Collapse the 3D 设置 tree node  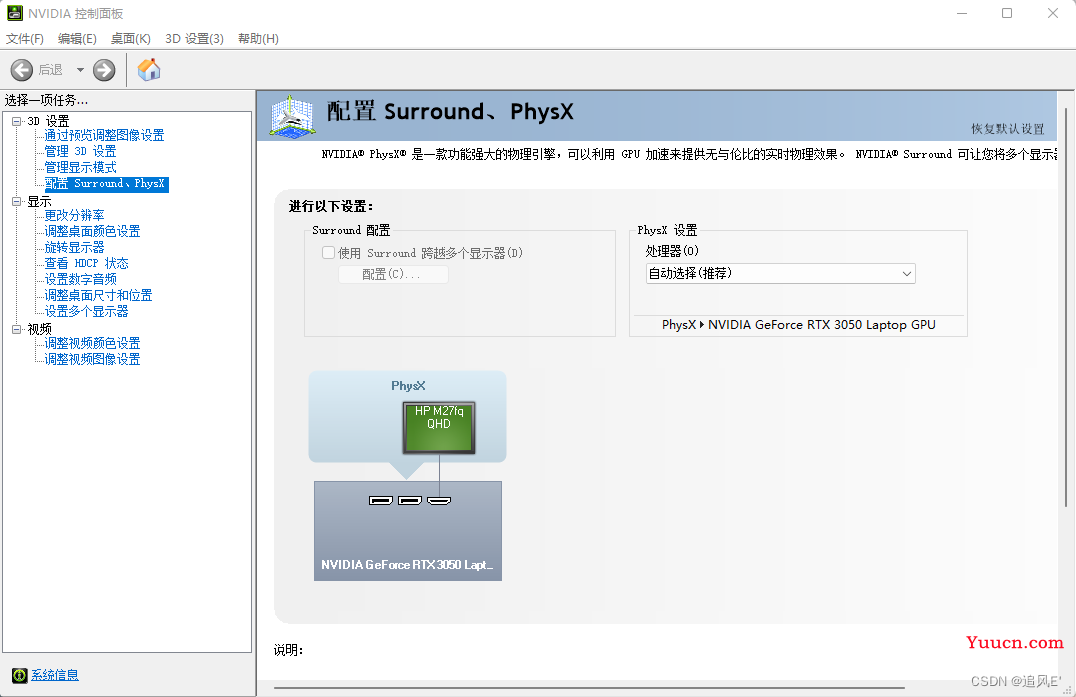(16, 121)
